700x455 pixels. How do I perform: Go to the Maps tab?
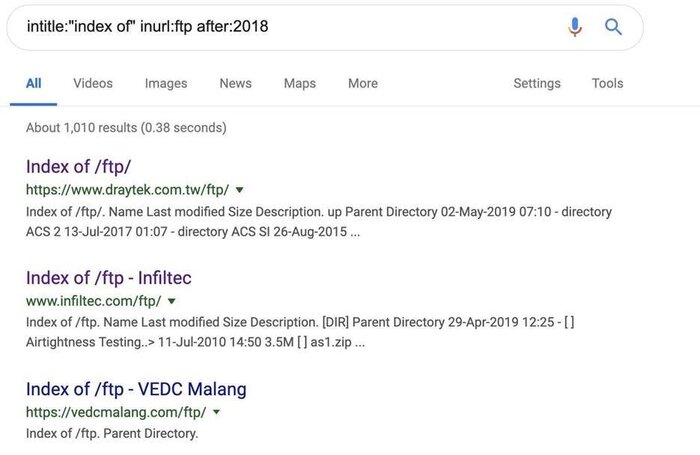299,84
